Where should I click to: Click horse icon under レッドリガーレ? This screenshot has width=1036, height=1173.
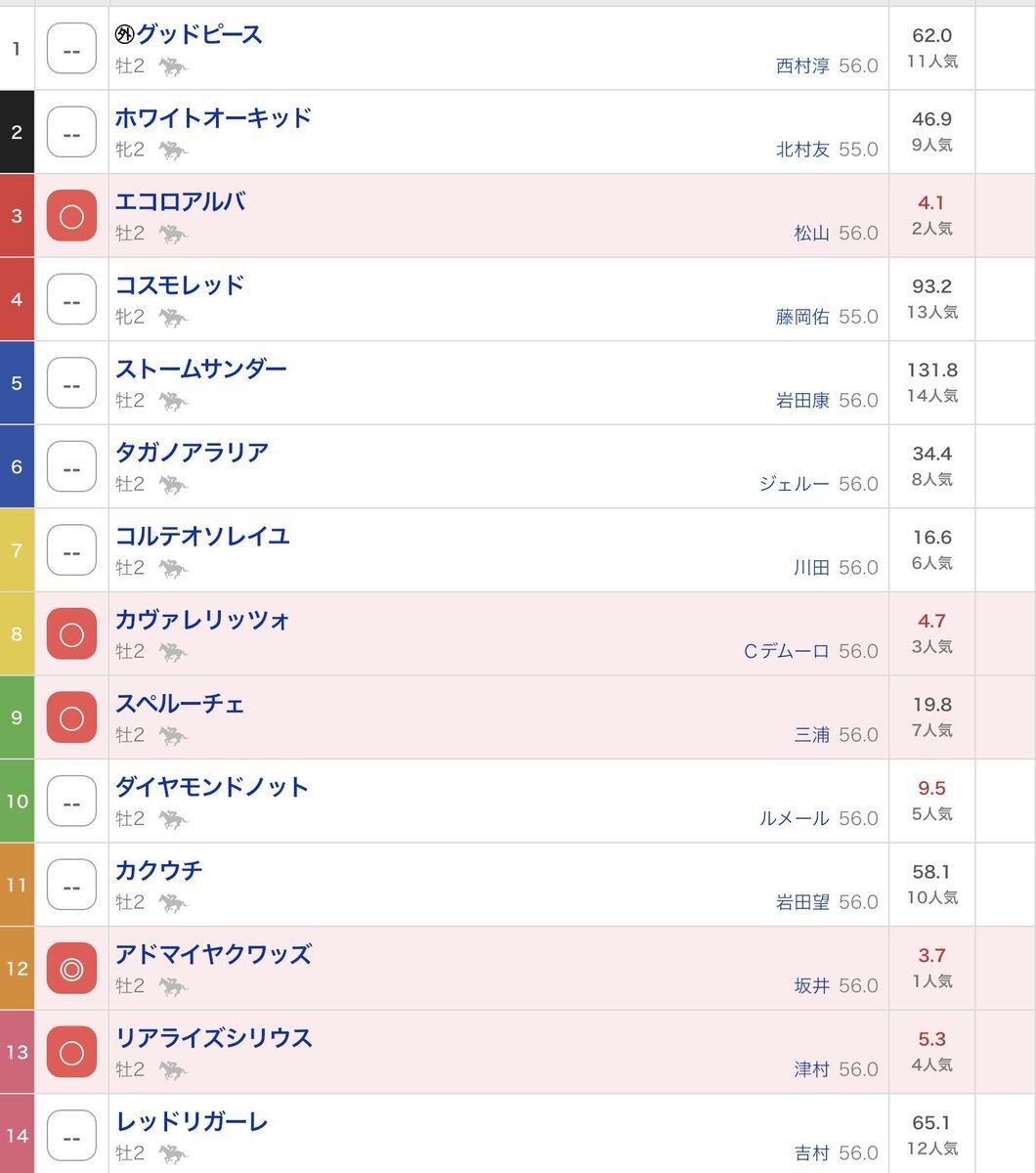click(x=173, y=1153)
